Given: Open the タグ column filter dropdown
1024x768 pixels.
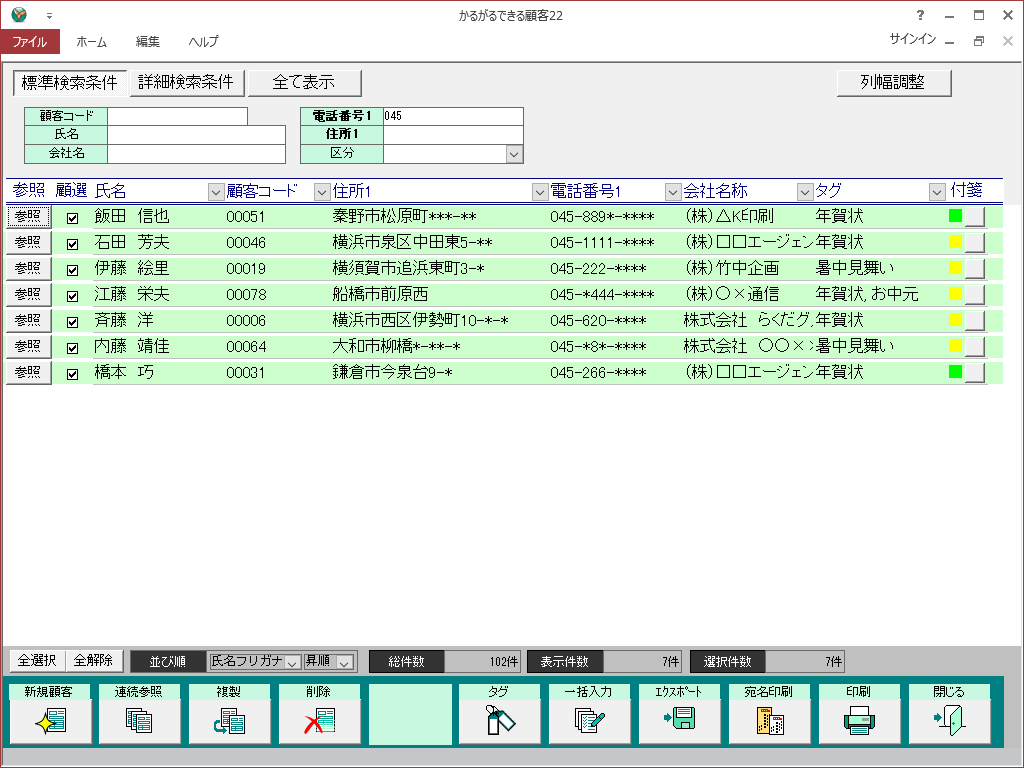Looking at the screenshot, I should (936, 192).
